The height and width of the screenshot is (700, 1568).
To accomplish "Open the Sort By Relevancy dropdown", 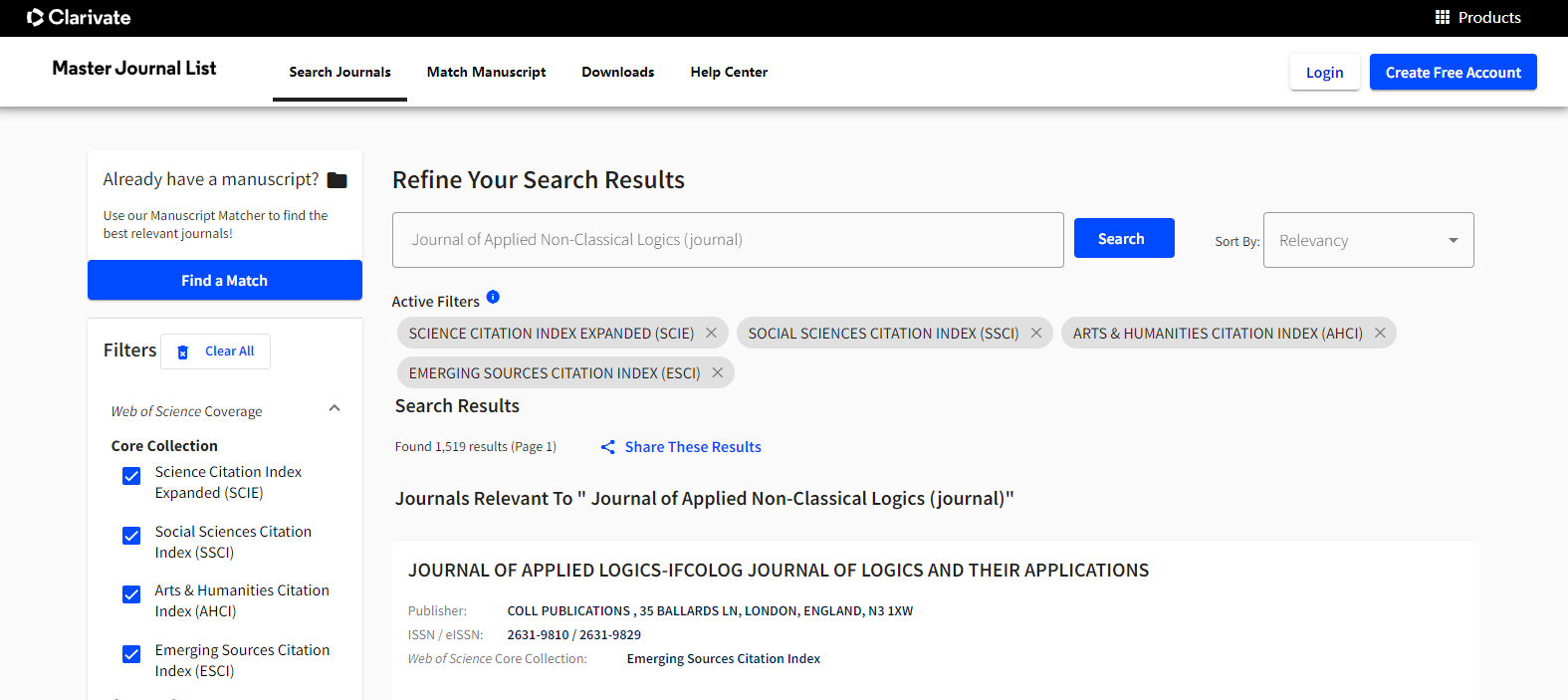I will 1368,240.
